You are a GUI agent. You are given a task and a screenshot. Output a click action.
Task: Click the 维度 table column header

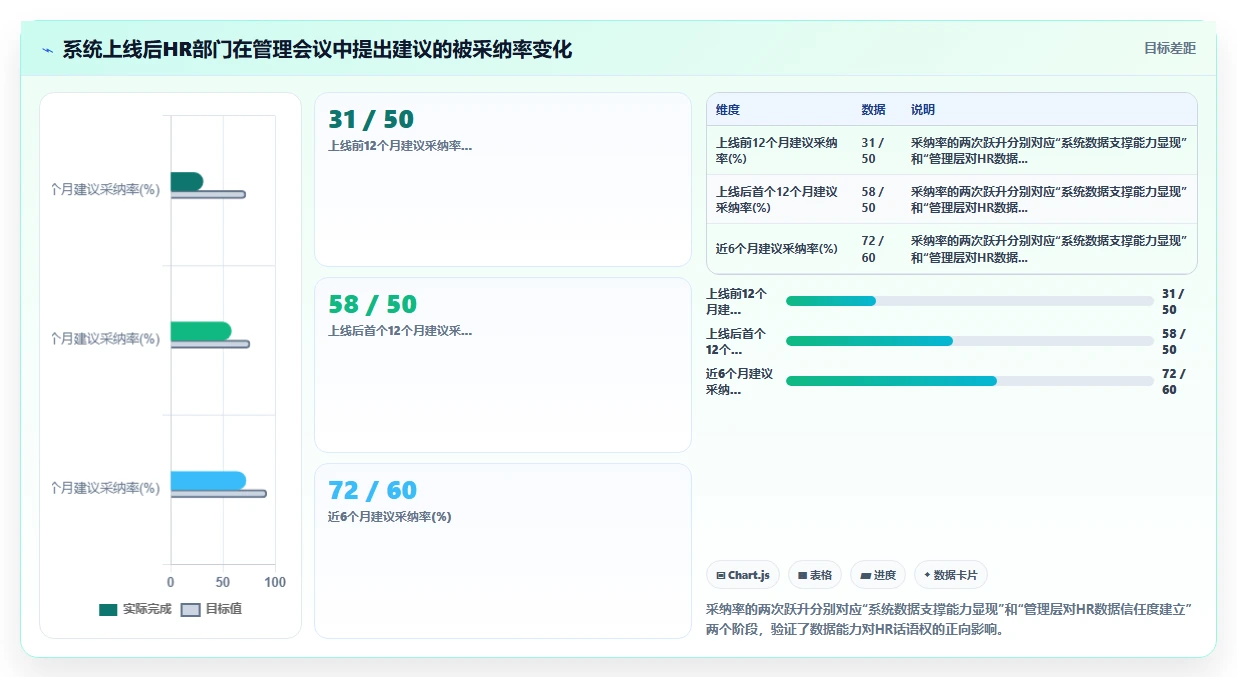[x=728, y=110]
